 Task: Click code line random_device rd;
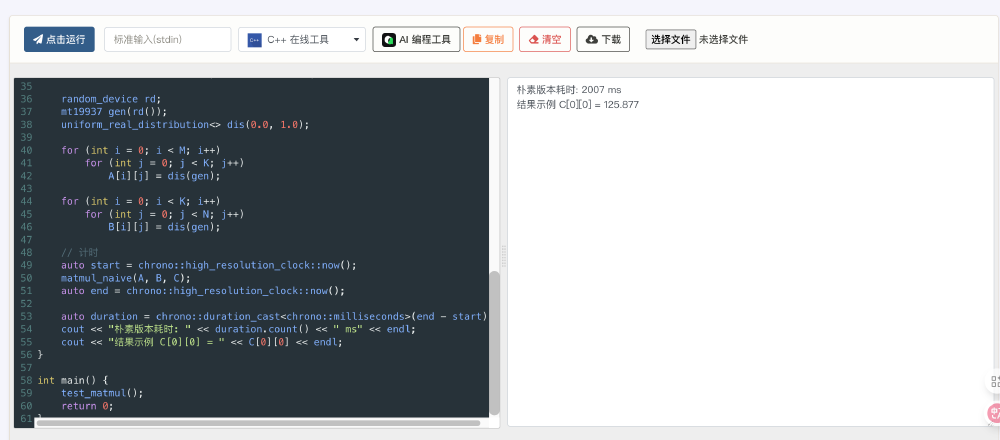coord(112,99)
